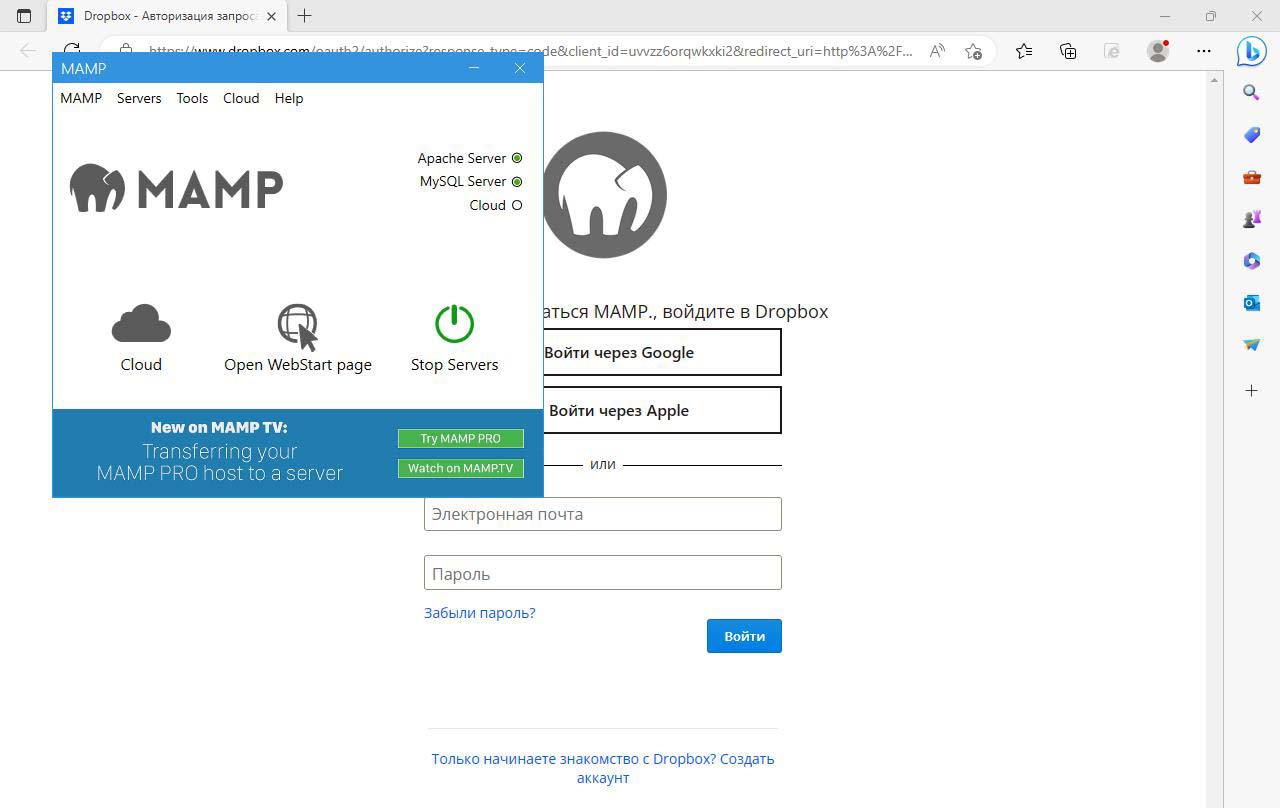The height and width of the screenshot is (808, 1280).
Task: Expand the Cloud menu in menu bar
Action: point(241,98)
